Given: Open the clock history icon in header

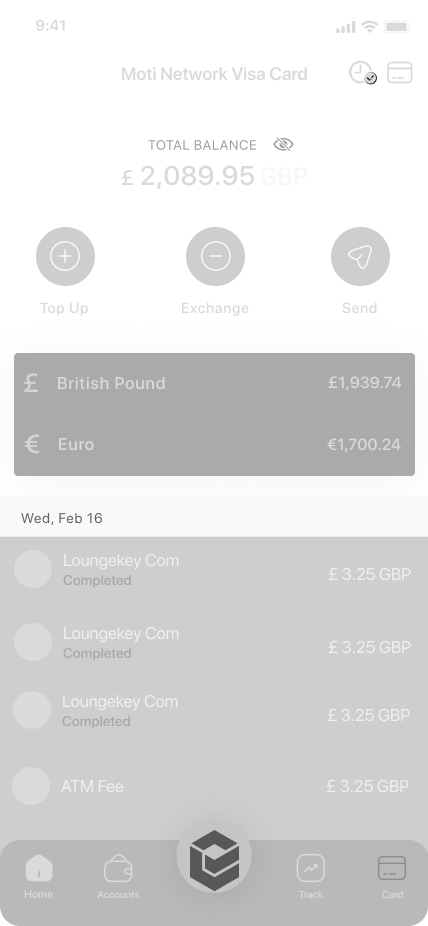Looking at the screenshot, I should coord(362,73).
